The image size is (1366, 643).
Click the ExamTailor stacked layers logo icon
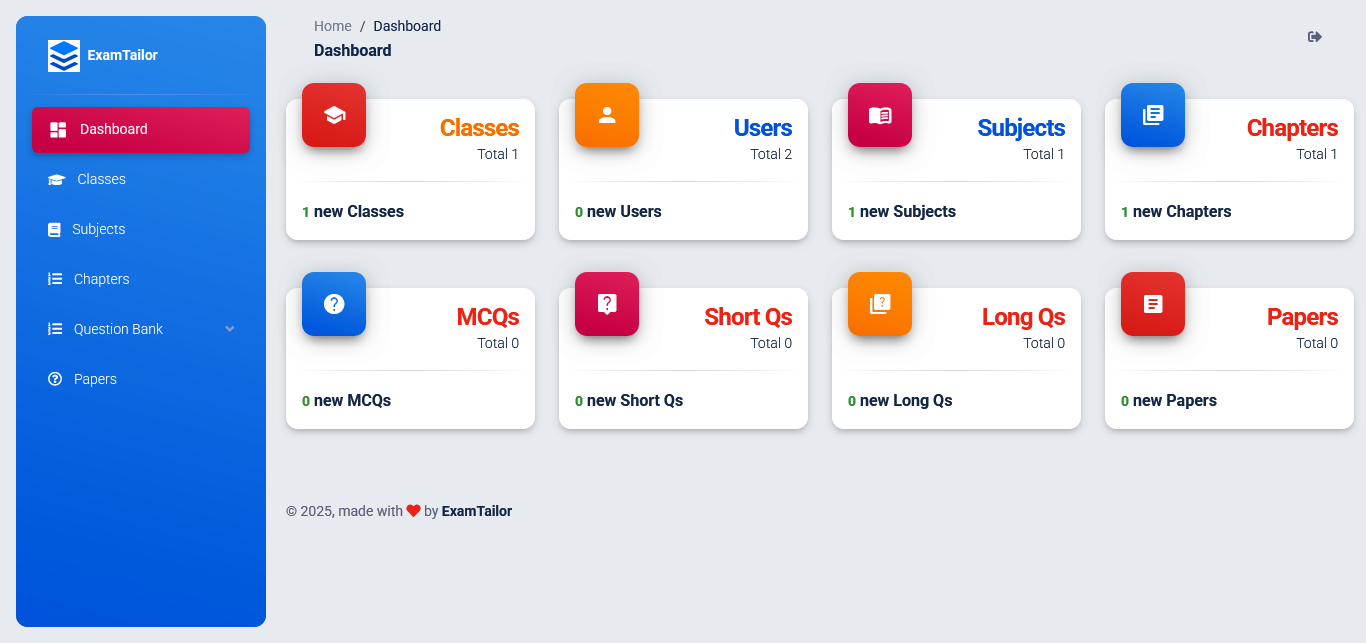point(63,56)
